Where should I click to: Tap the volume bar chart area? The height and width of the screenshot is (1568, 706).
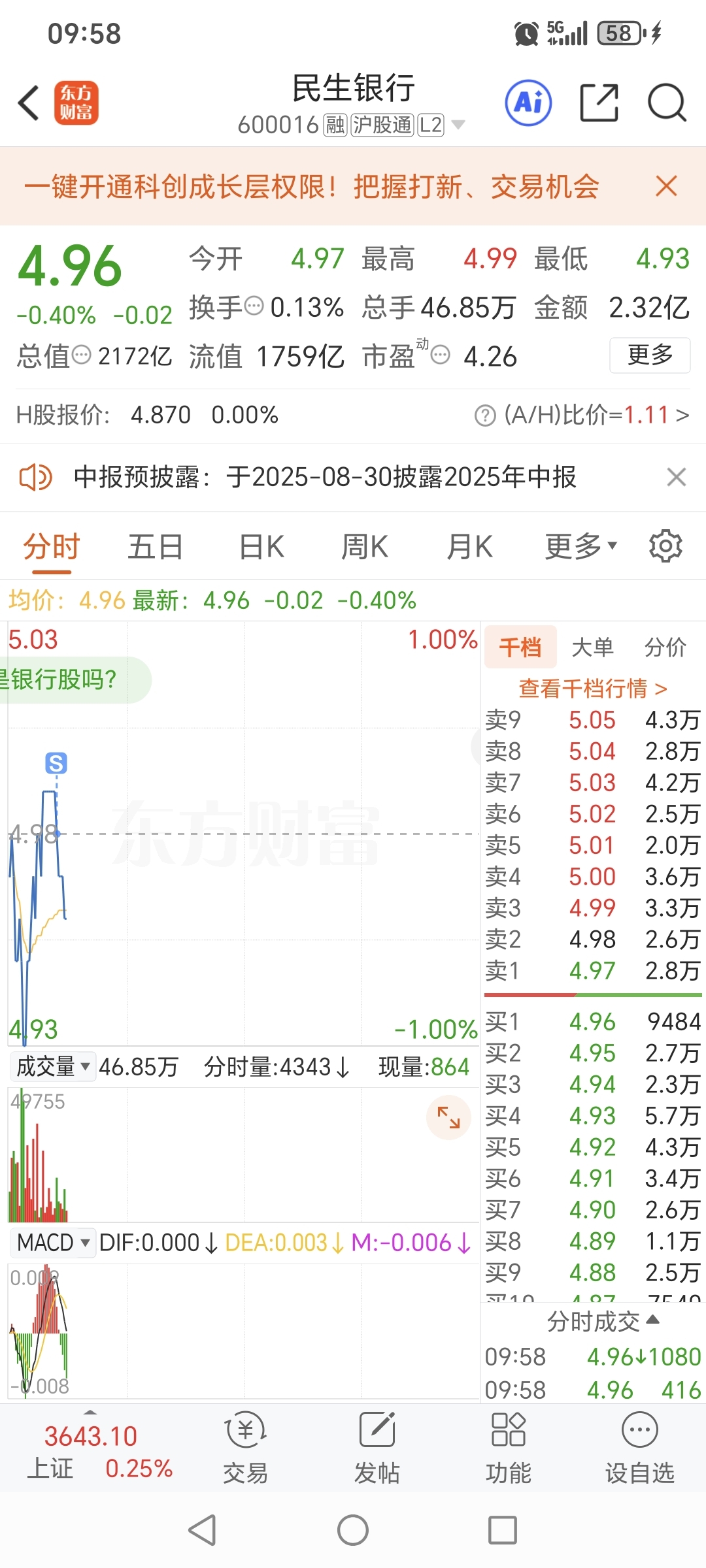point(243,1154)
